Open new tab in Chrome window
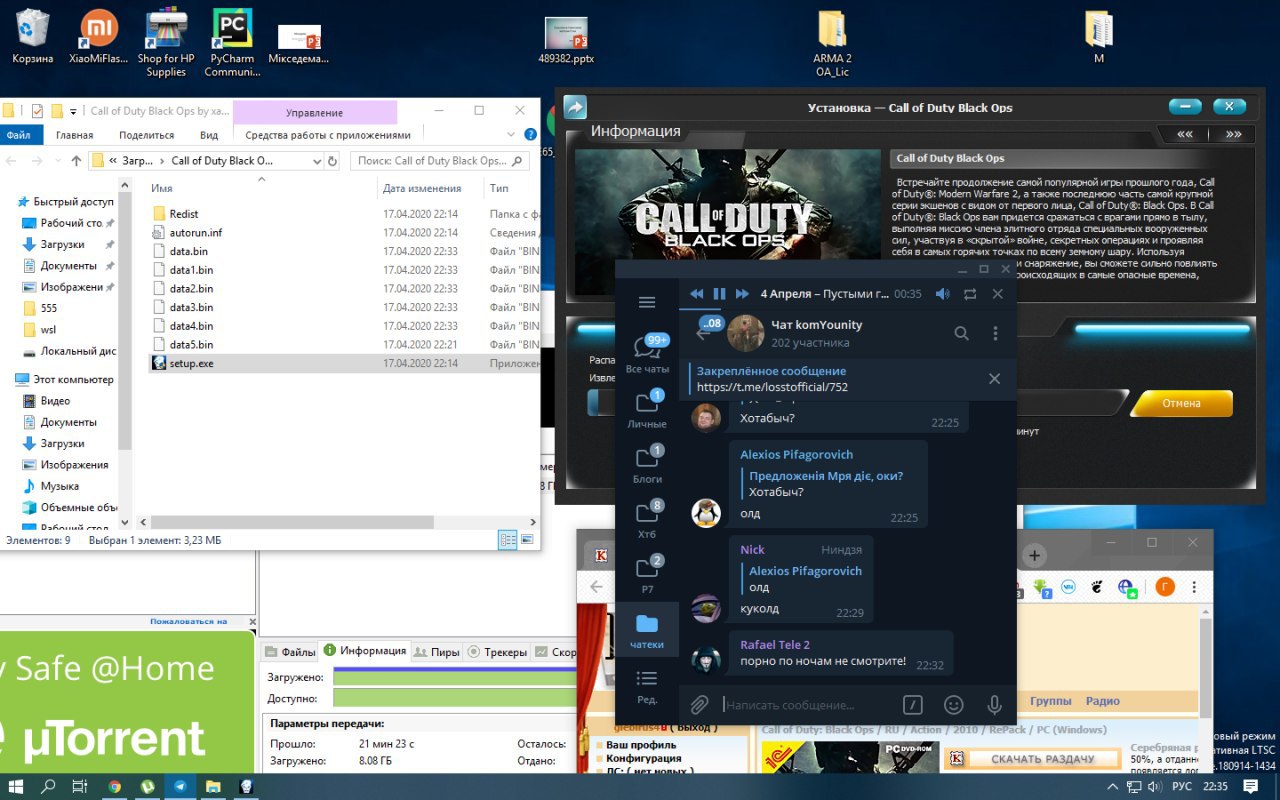This screenshot has width=1280, height=800. pyautogui.click(x=1034, y=555)
